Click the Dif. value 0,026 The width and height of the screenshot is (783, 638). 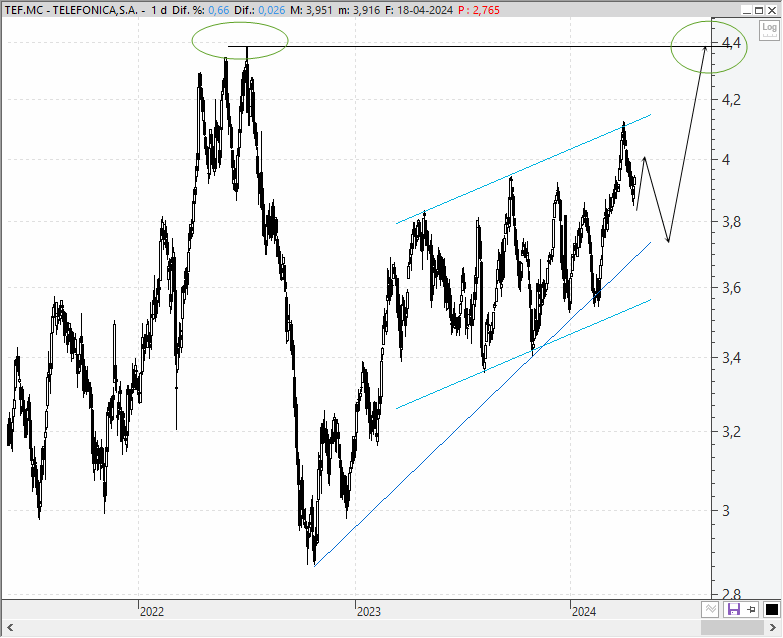[272, 10]
